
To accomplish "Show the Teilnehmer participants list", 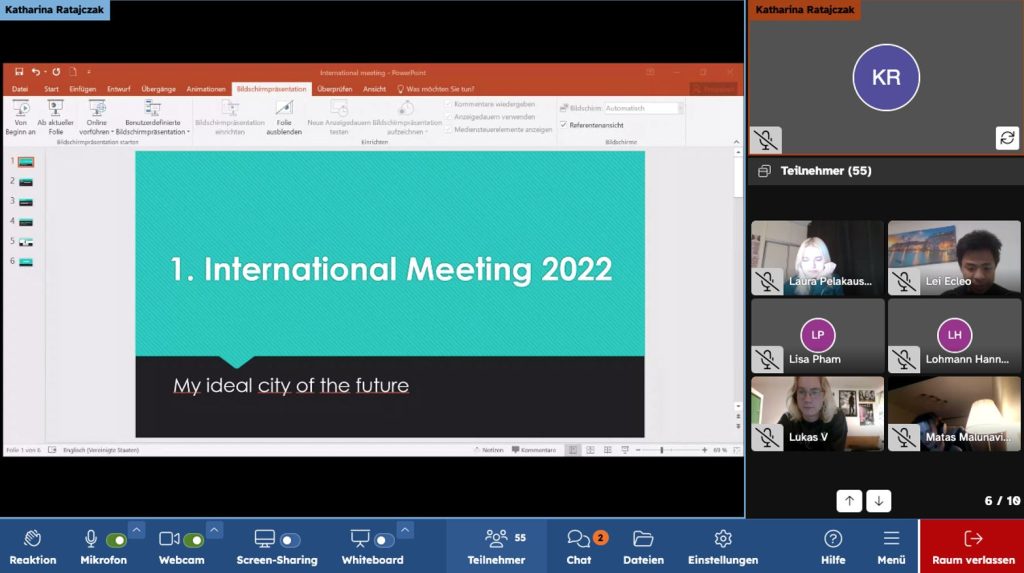I will pos(497,546).
